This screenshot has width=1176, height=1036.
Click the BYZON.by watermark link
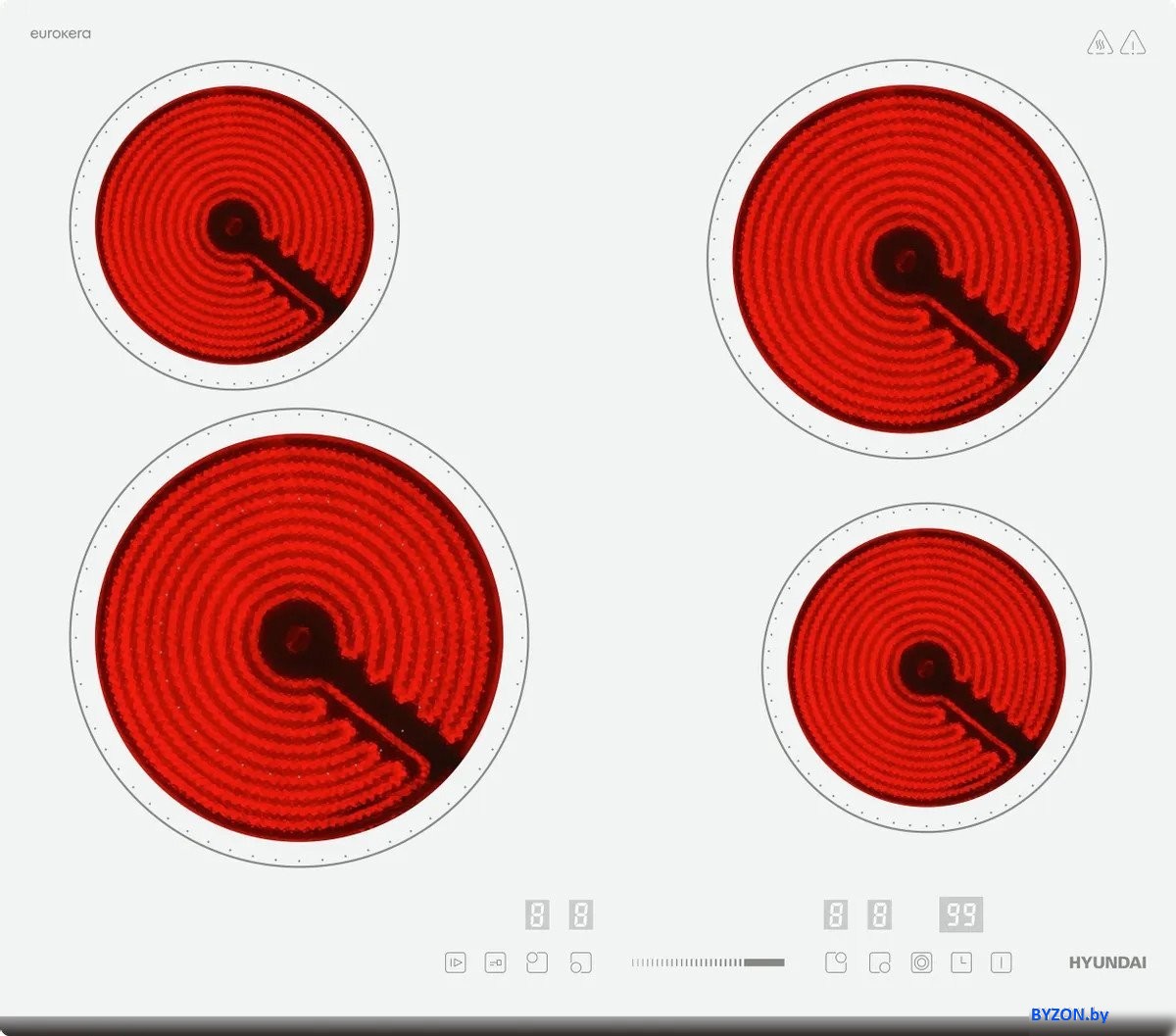point(1069,1014)
